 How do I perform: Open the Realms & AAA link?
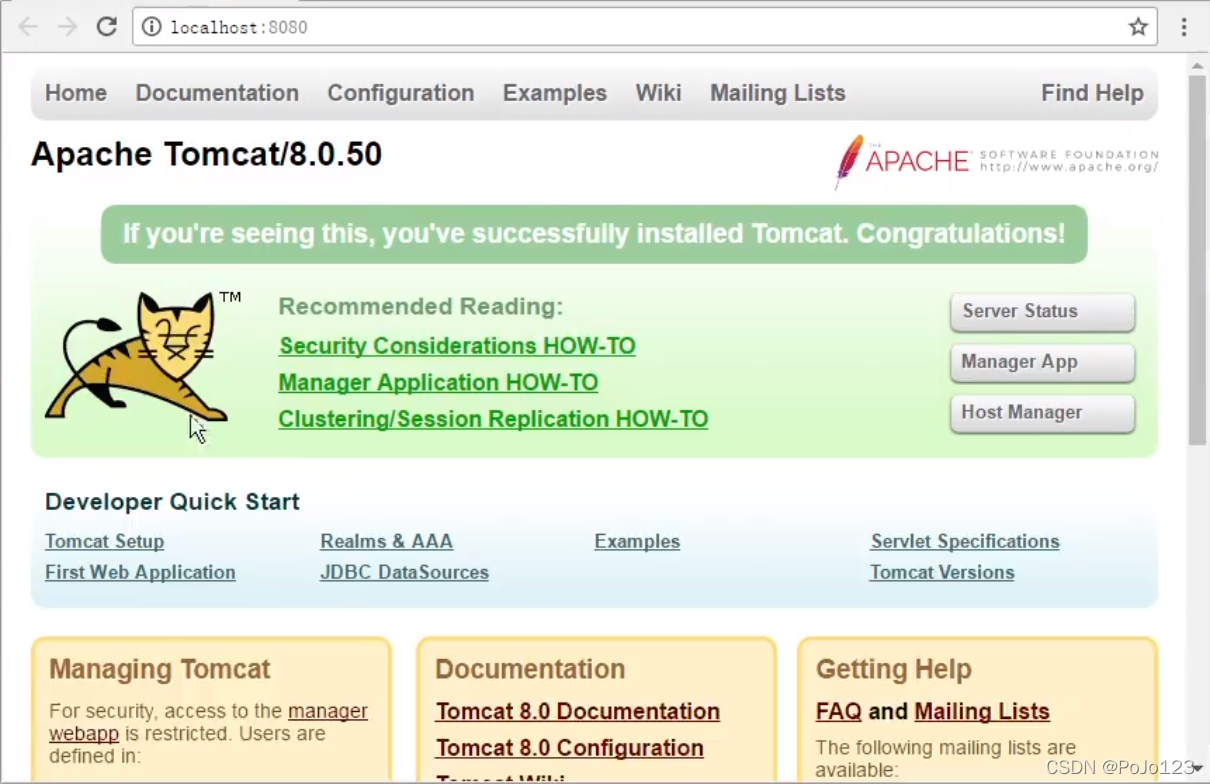click(x=386, y=541)
